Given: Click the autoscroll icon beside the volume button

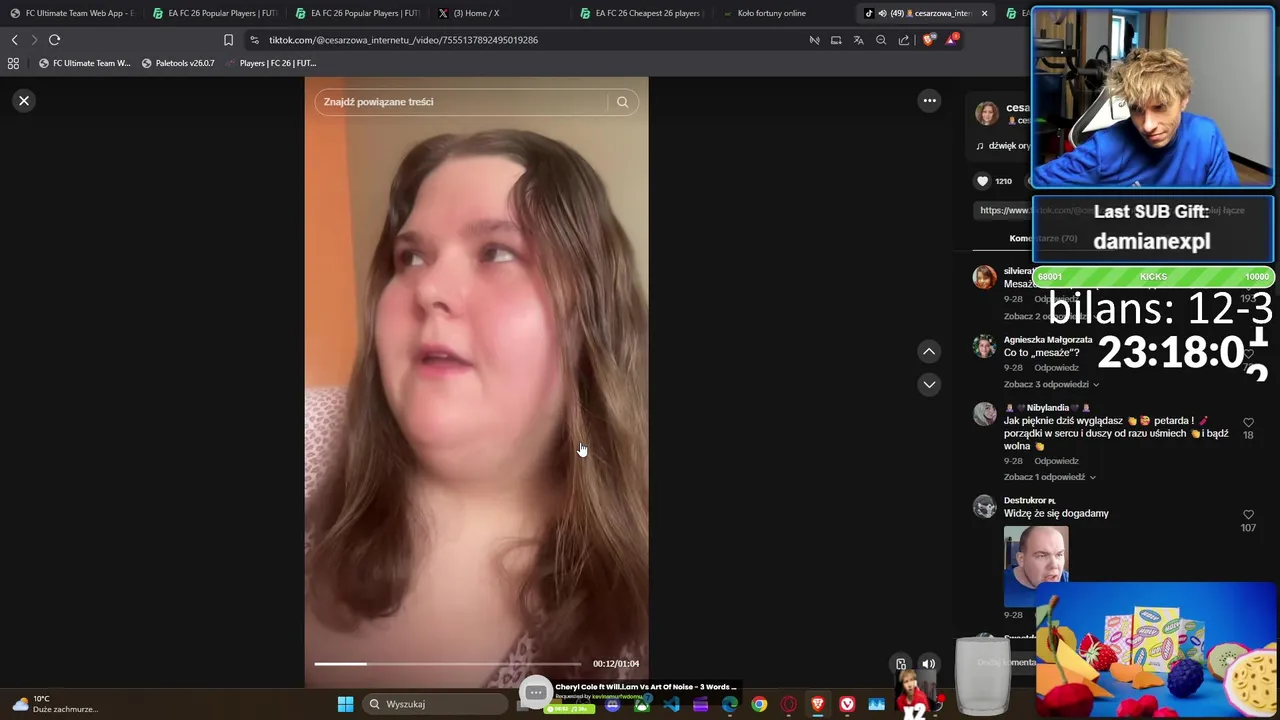Looking at the screenshot, I should pyautogui.click(x=901, y=664).
